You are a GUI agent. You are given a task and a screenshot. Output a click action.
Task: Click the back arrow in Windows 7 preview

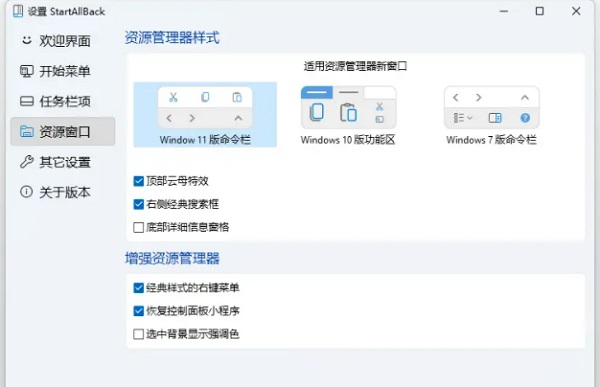tap(455, 98)
